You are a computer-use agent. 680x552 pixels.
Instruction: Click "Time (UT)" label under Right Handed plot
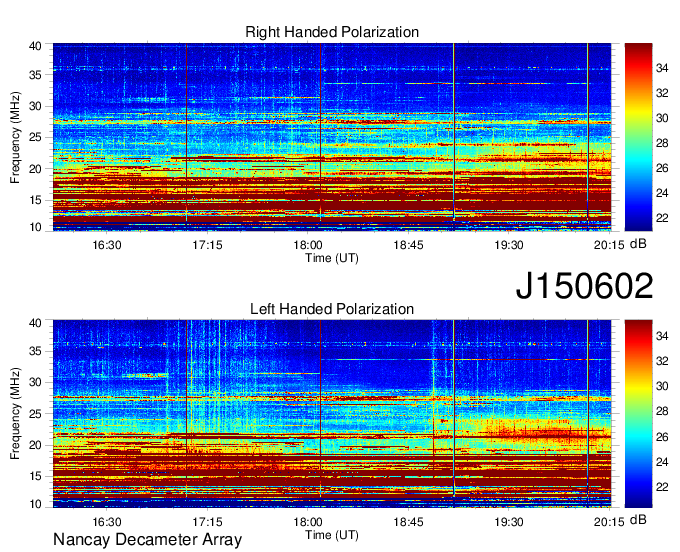332,258
